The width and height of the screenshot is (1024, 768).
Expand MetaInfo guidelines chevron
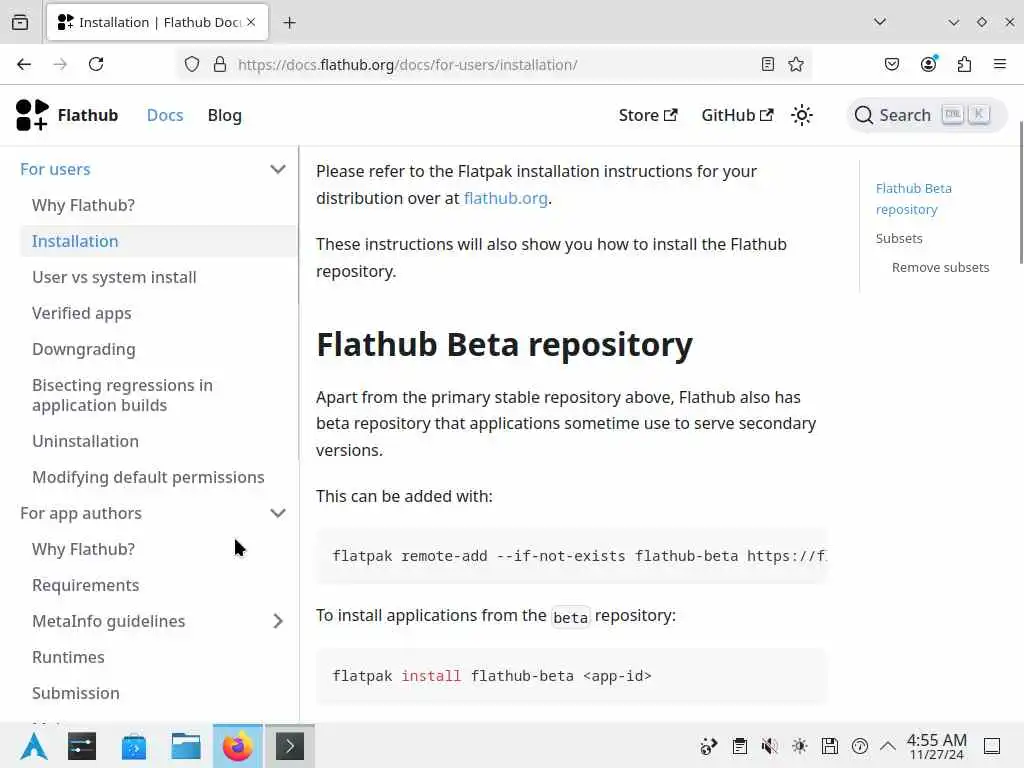(x=278, y=621)
